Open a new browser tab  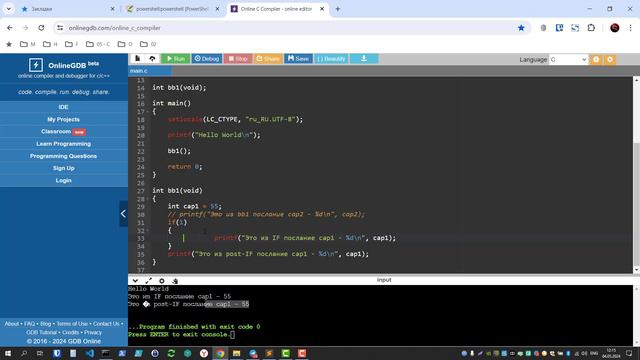tap(338, 9)
